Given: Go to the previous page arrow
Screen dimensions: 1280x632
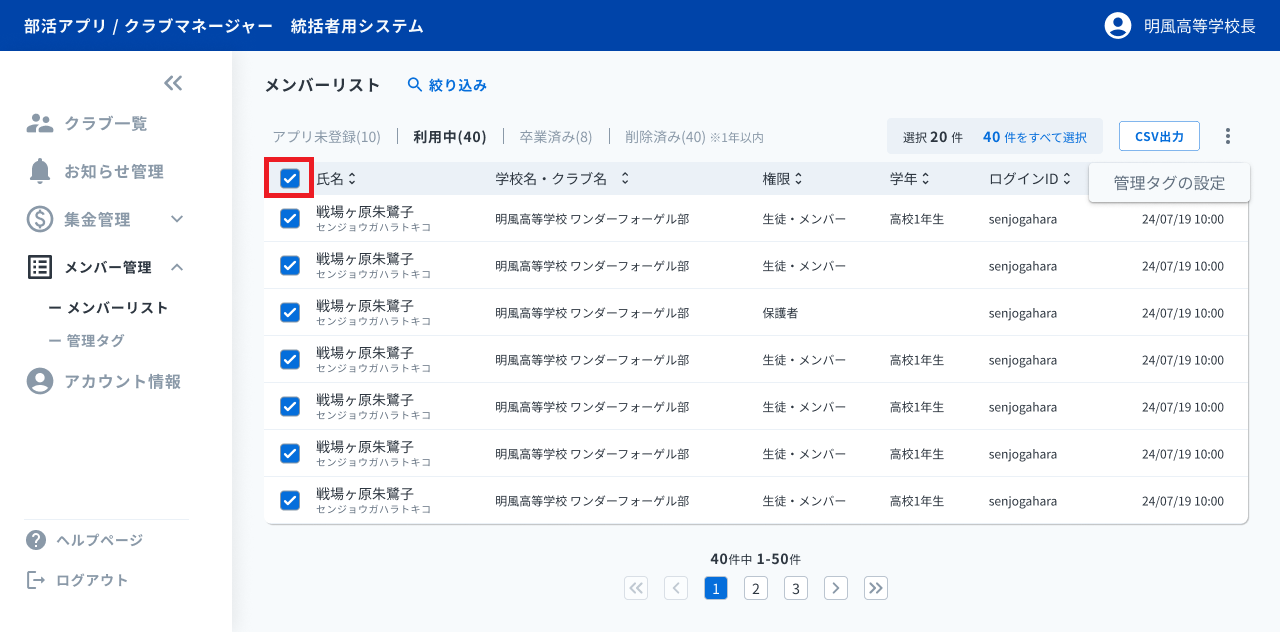Looking at the screenshot, I should [x=676, y=588].
